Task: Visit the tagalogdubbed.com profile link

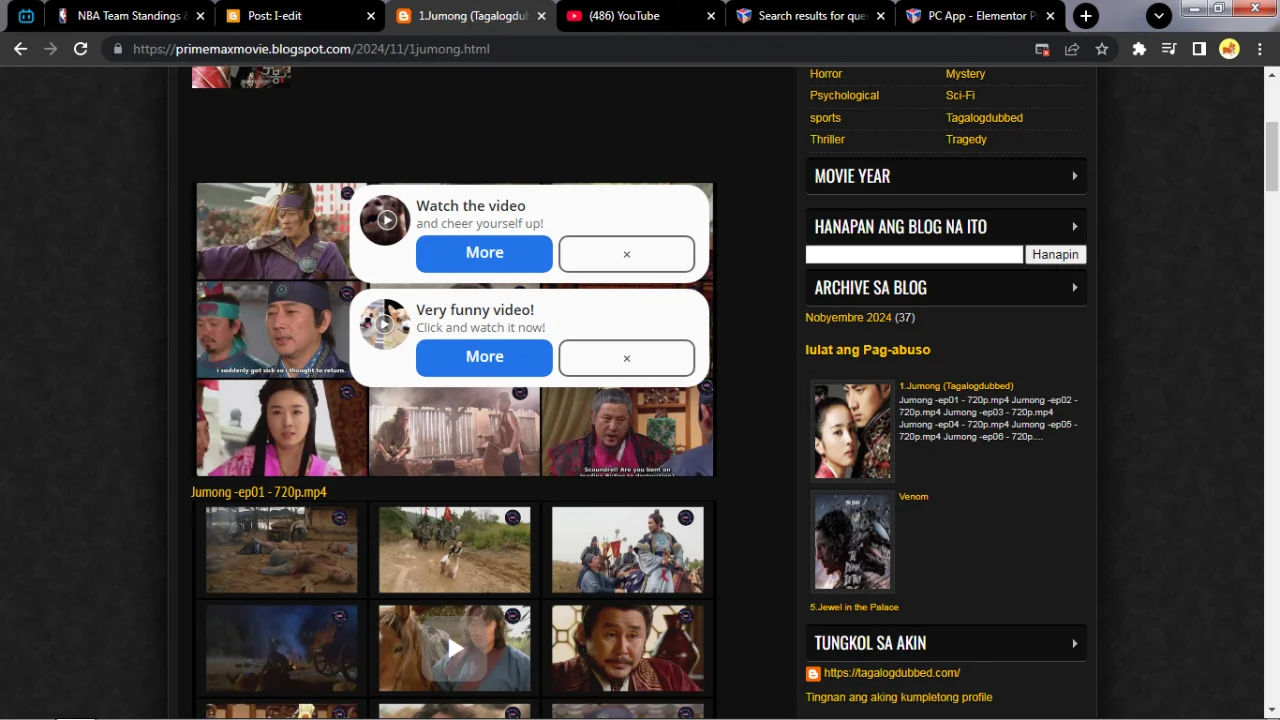Action: pyautogui.click(x=892, y=673)
